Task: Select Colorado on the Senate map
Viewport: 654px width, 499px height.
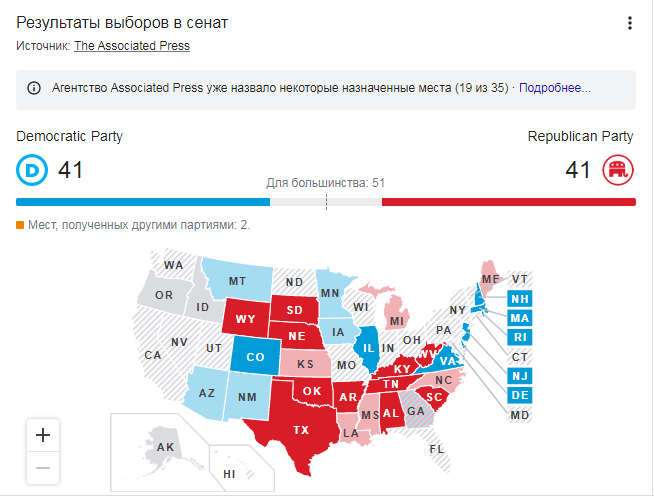Action: (x=255, y=355)
